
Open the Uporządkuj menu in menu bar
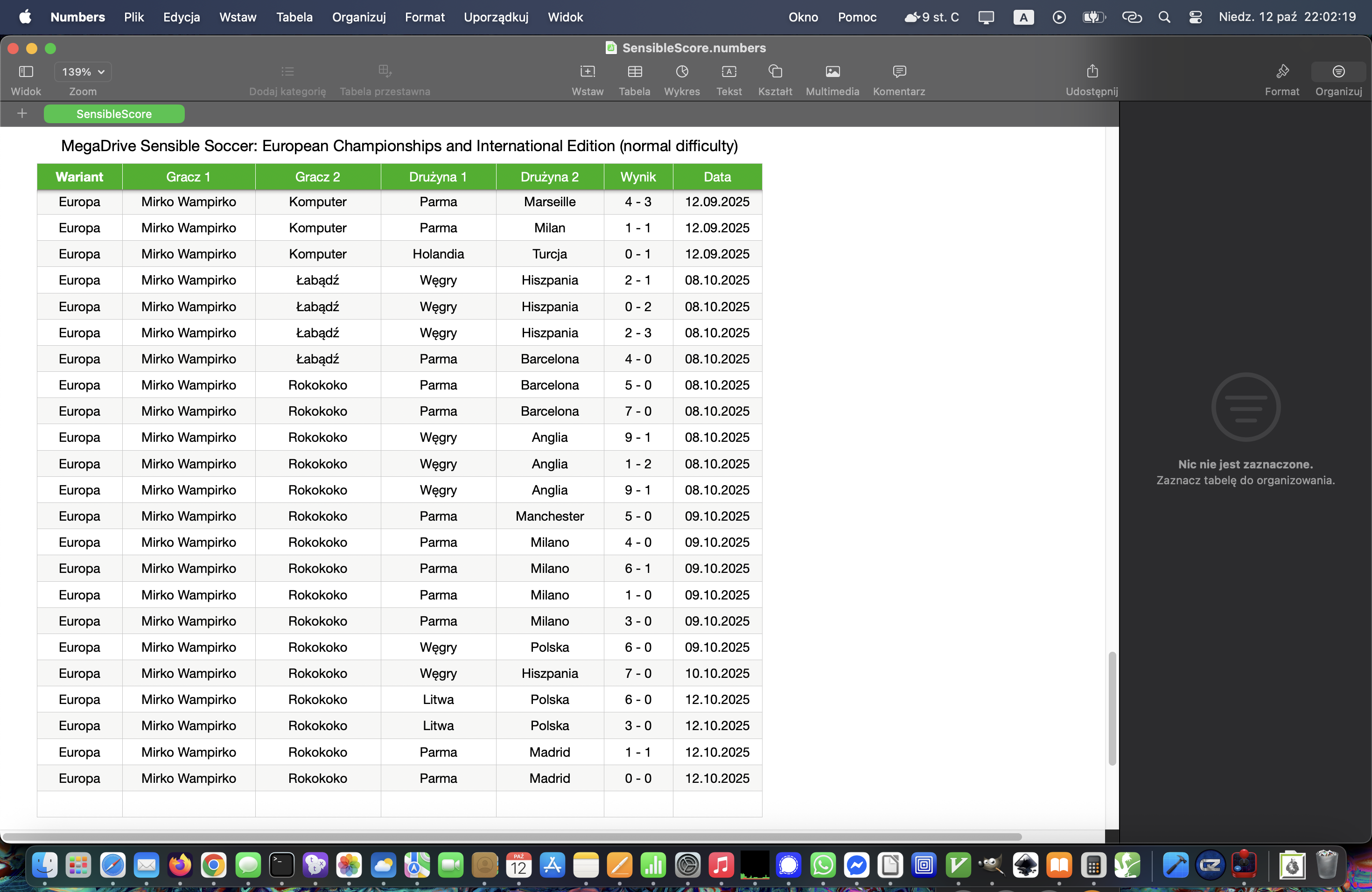pos(496,17)
